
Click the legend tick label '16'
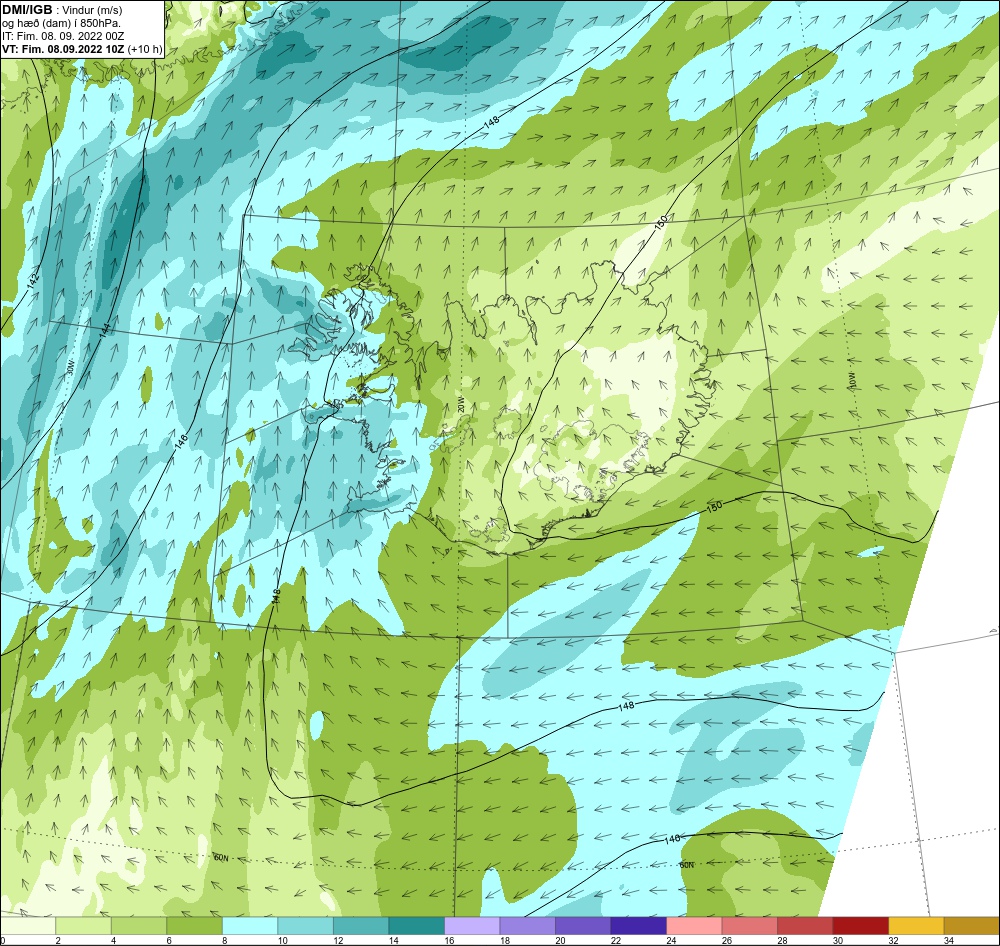[450, 940]
